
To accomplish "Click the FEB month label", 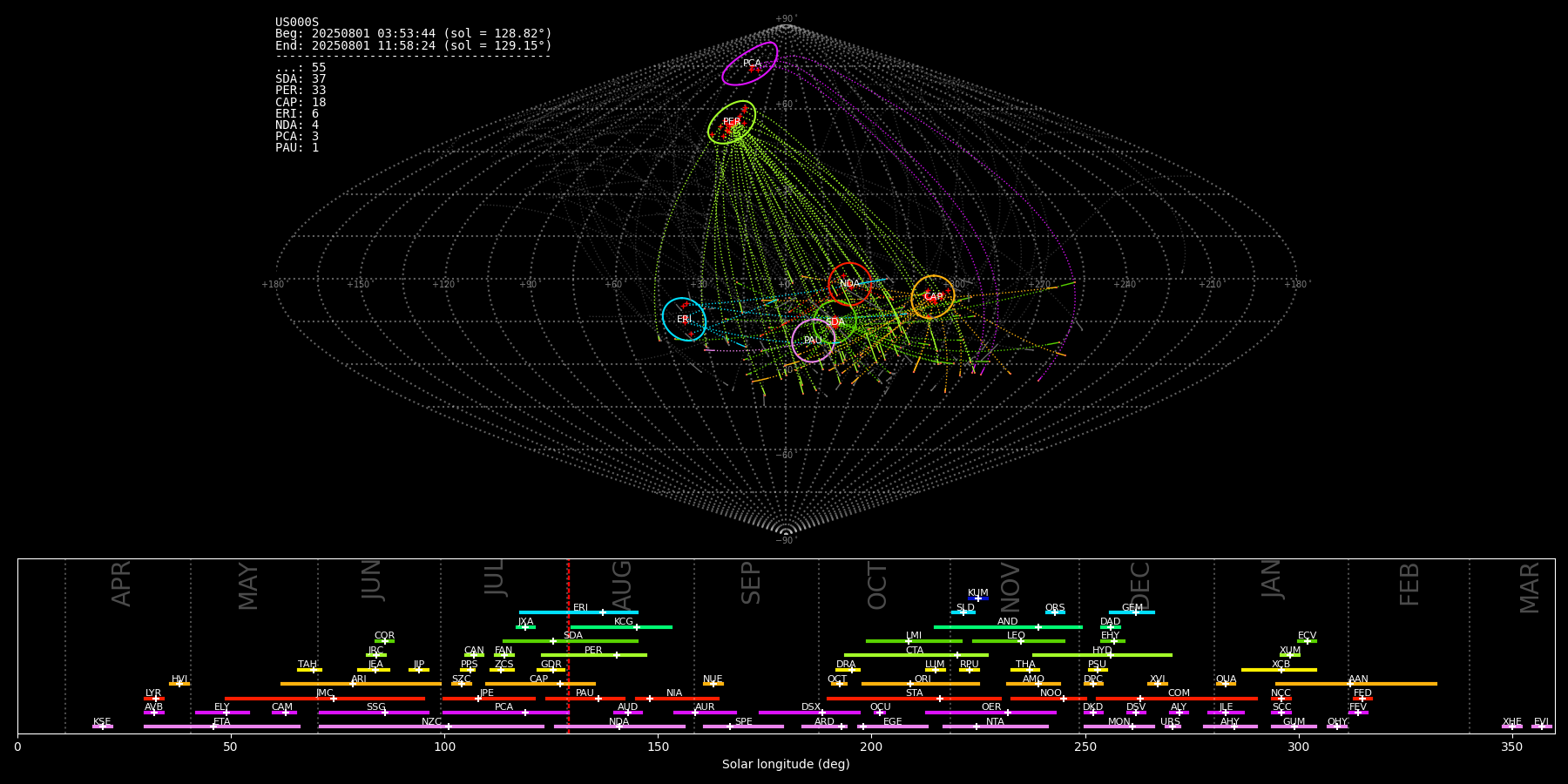I will [x=1409, y=584].
